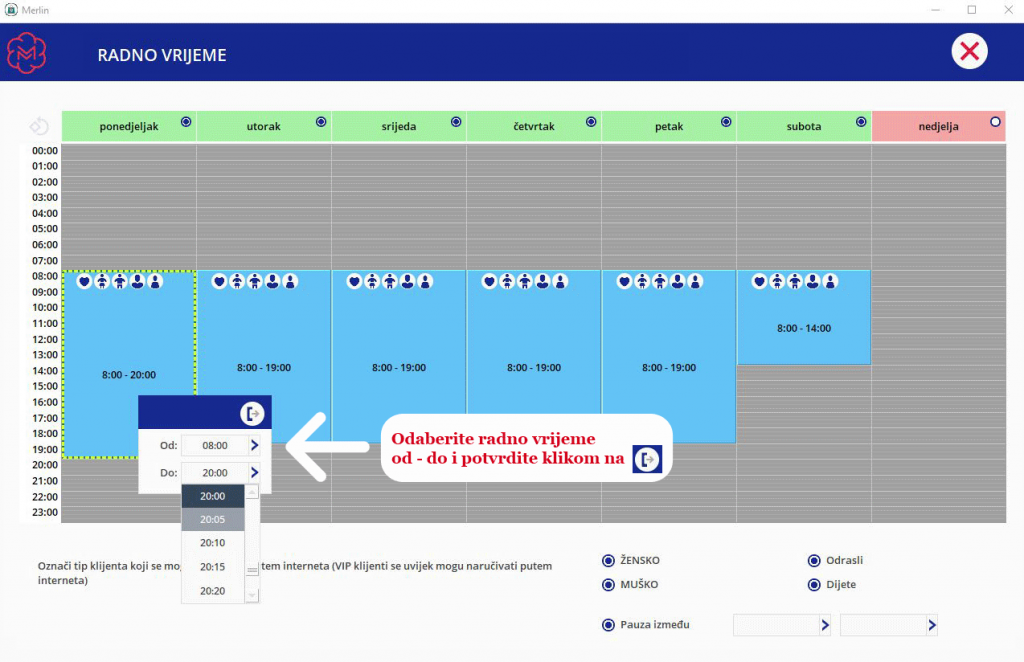Choose 20:20 from the time list
Image resolution: width=1024 pixels, height=662 pixels.
pyautogui.click(x=213, y=591)
